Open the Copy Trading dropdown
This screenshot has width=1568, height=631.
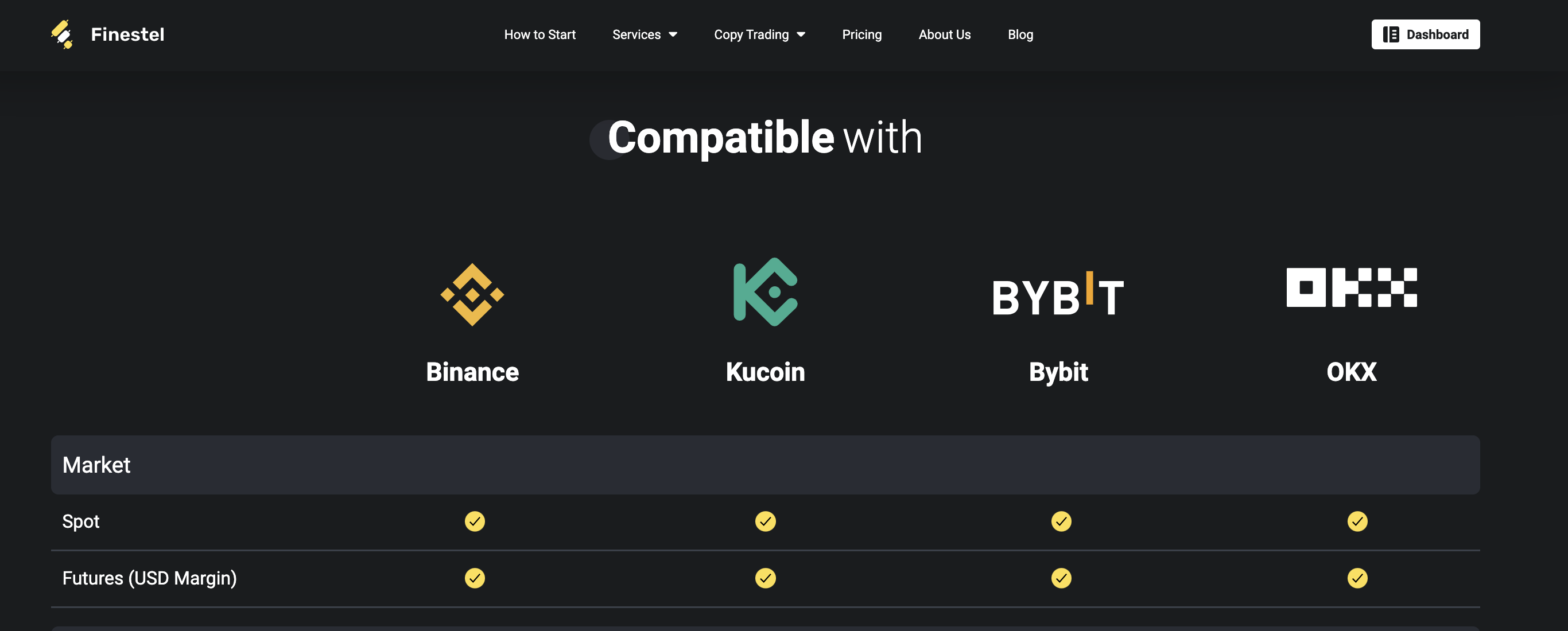(759, 34)
